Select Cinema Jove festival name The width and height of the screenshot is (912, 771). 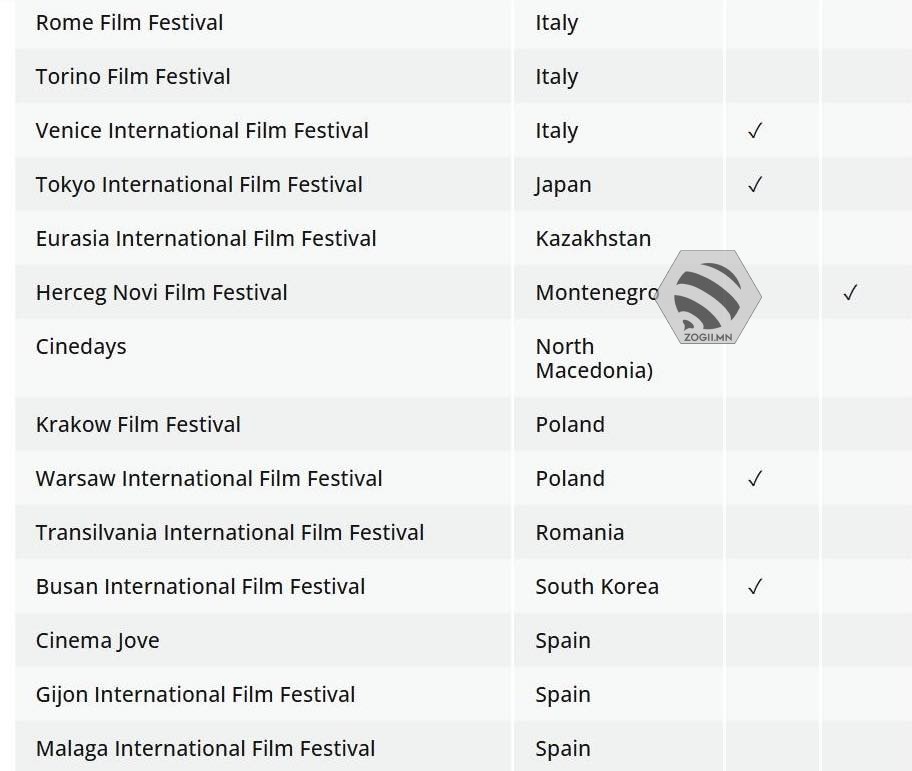pos(97,641)
